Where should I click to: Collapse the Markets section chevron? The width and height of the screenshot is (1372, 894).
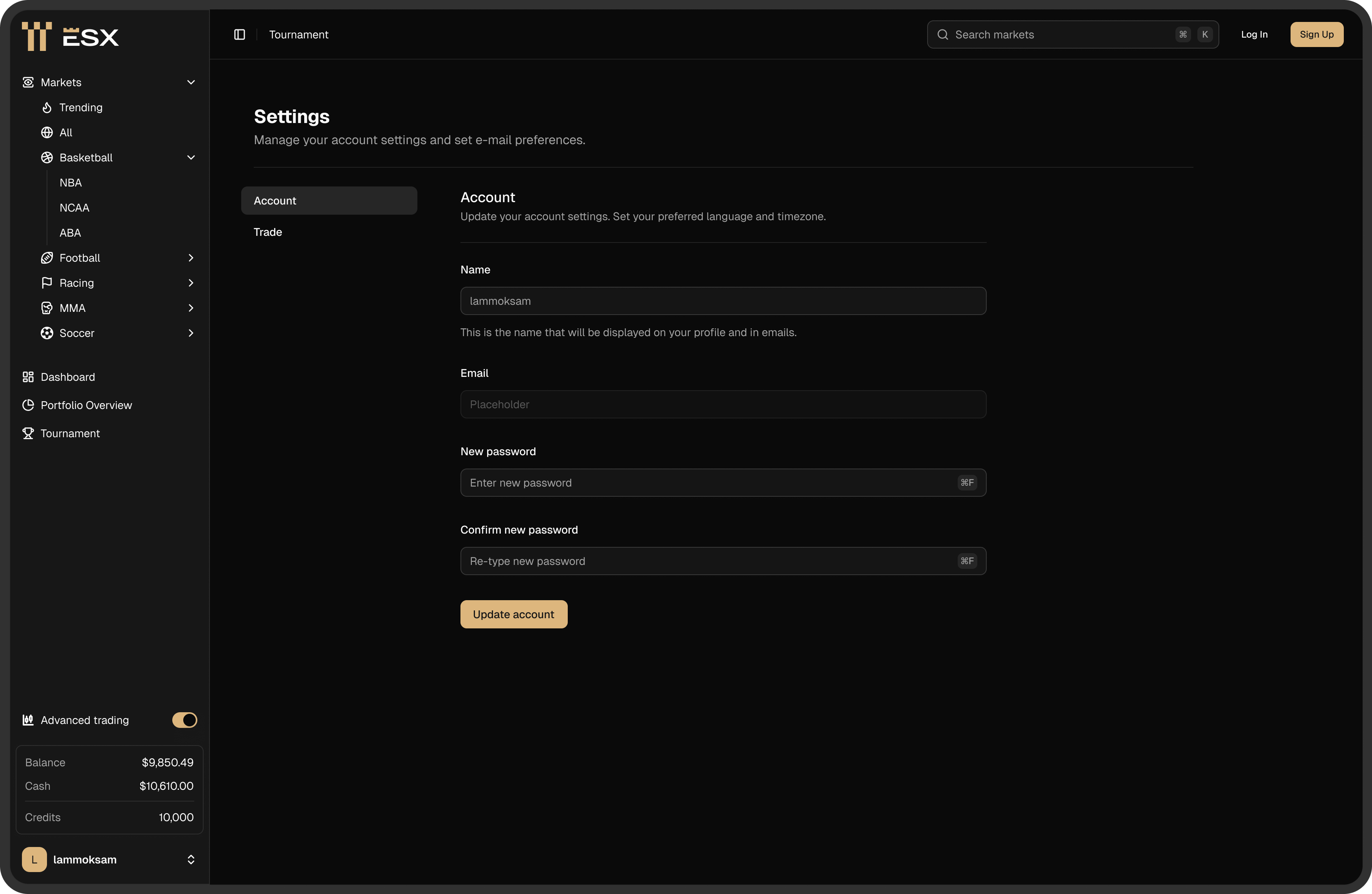point(191,83)
